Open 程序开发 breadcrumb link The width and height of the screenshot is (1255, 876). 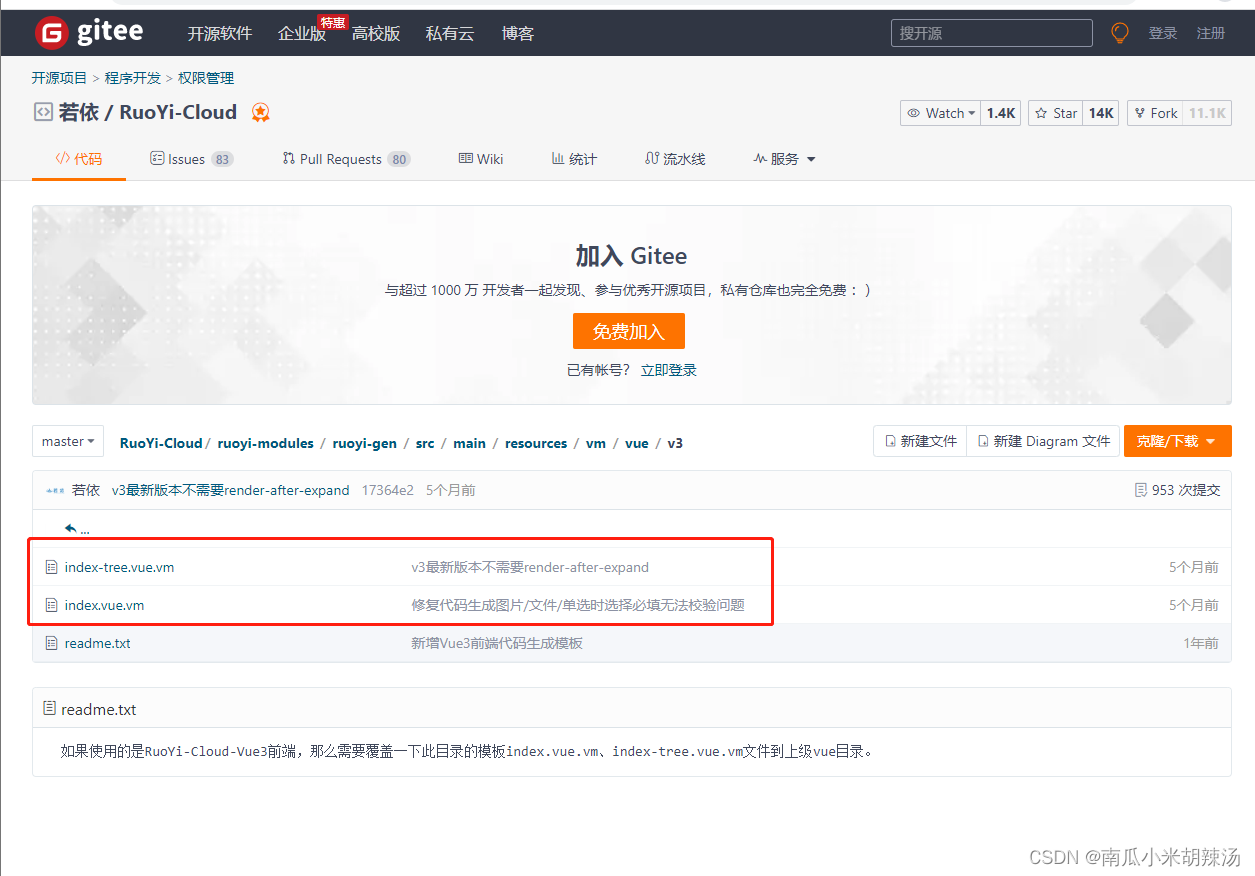133,78
